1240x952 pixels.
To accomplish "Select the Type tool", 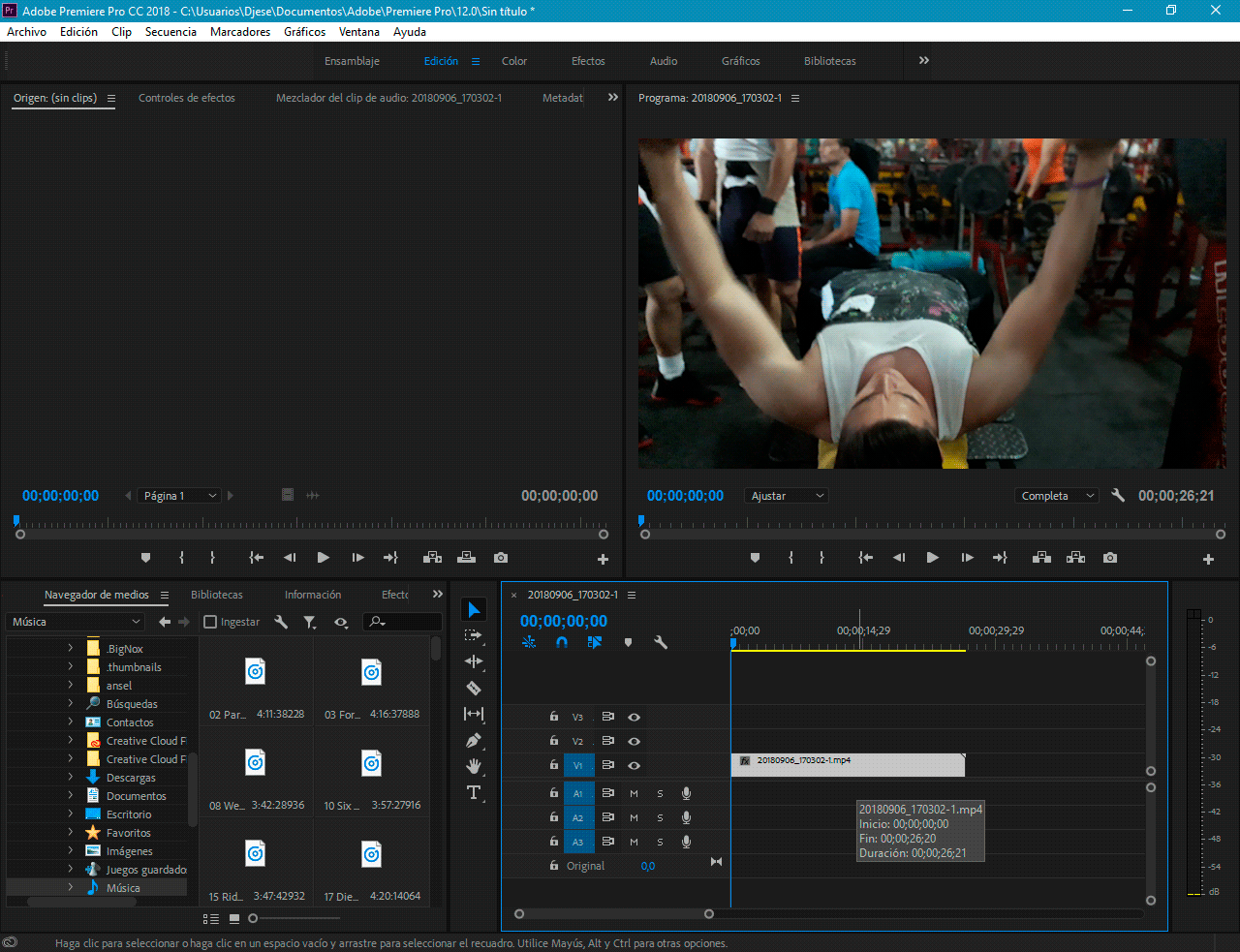I will pyautogui.click(x=474, y=792).
